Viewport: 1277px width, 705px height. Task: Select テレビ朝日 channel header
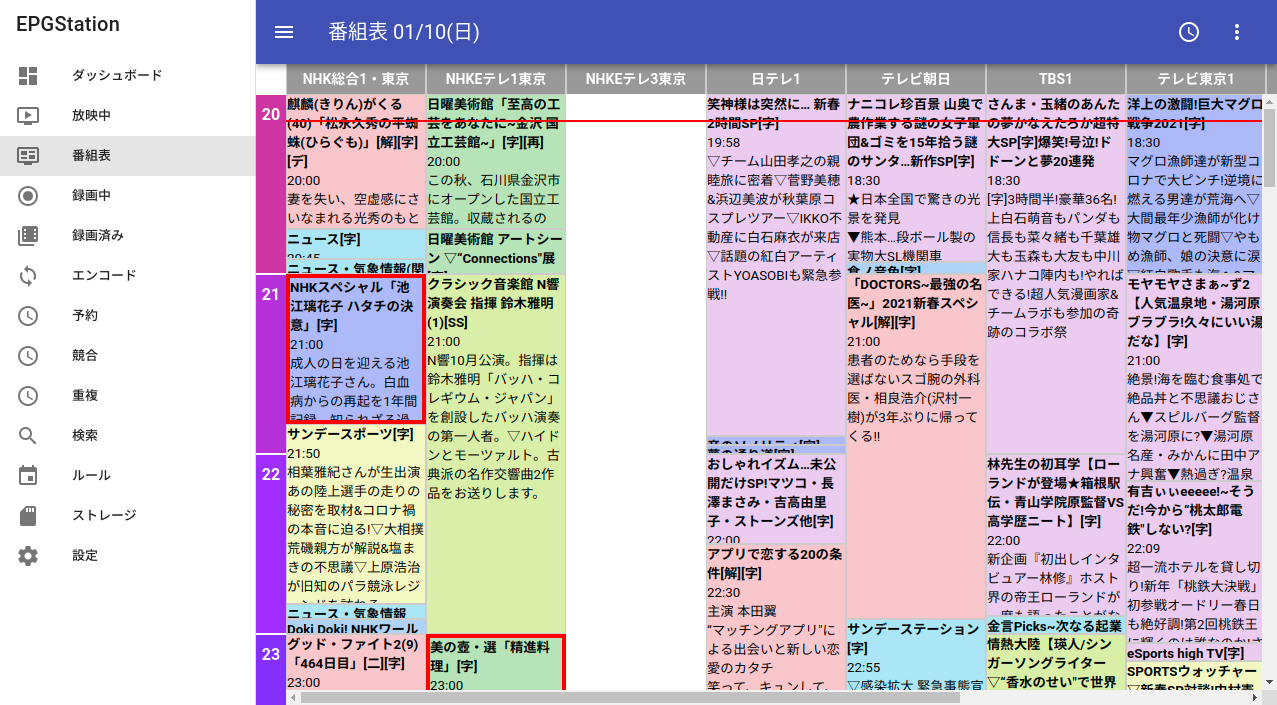(916, 79)
